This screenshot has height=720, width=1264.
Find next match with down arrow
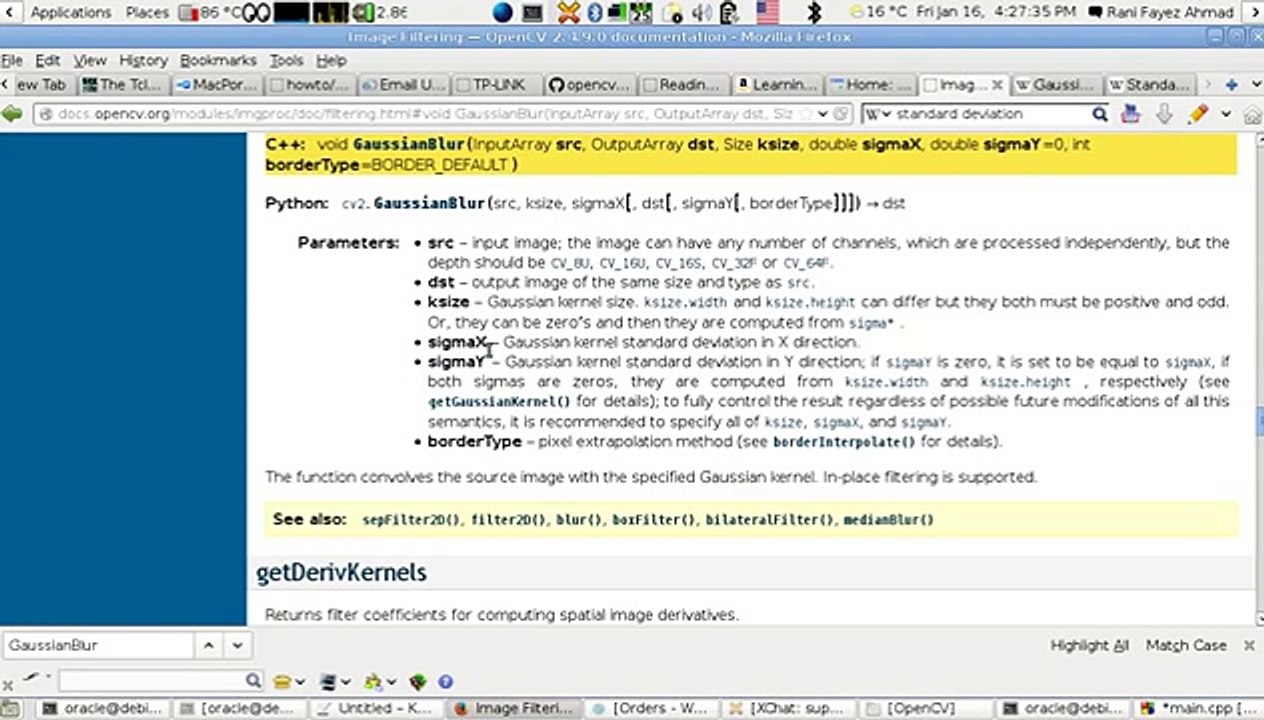click(x=236, y=645)
